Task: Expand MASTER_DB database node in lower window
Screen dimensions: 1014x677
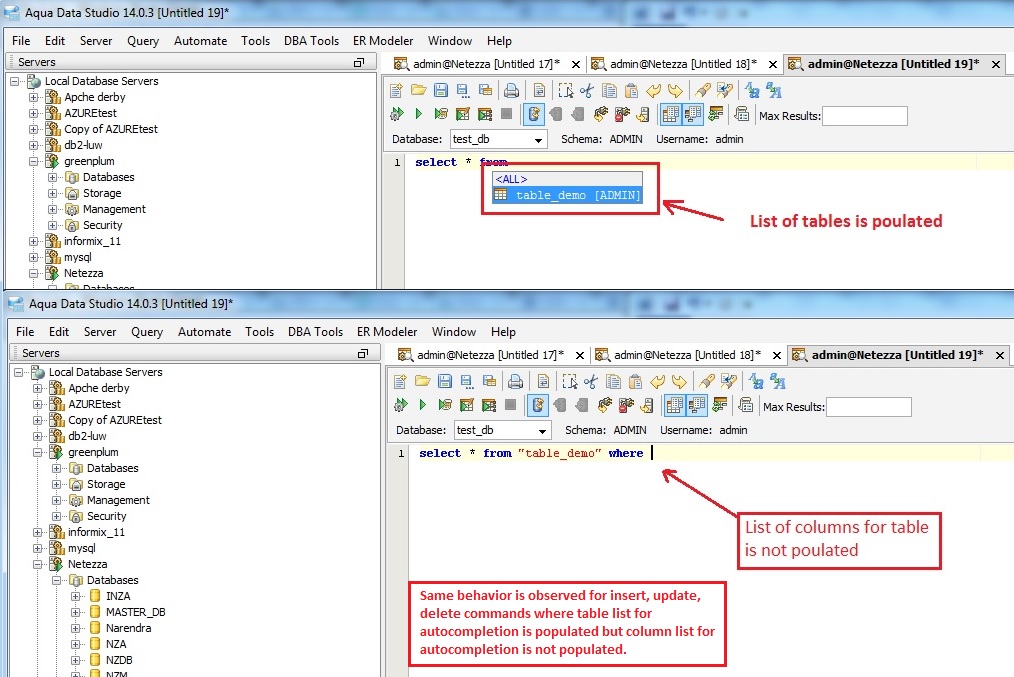Action: pyautogui.click(x=76, y=612)
